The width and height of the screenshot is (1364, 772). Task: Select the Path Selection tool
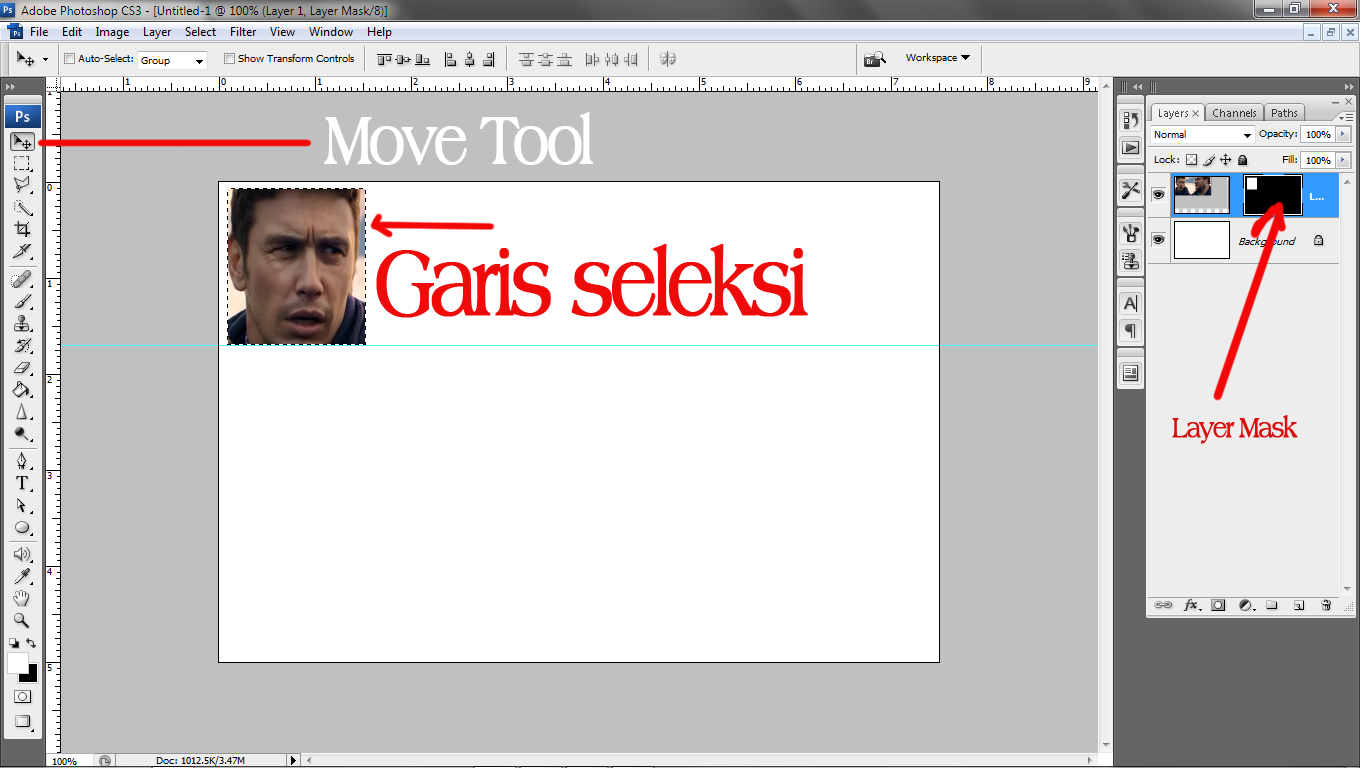pos(22,505)
